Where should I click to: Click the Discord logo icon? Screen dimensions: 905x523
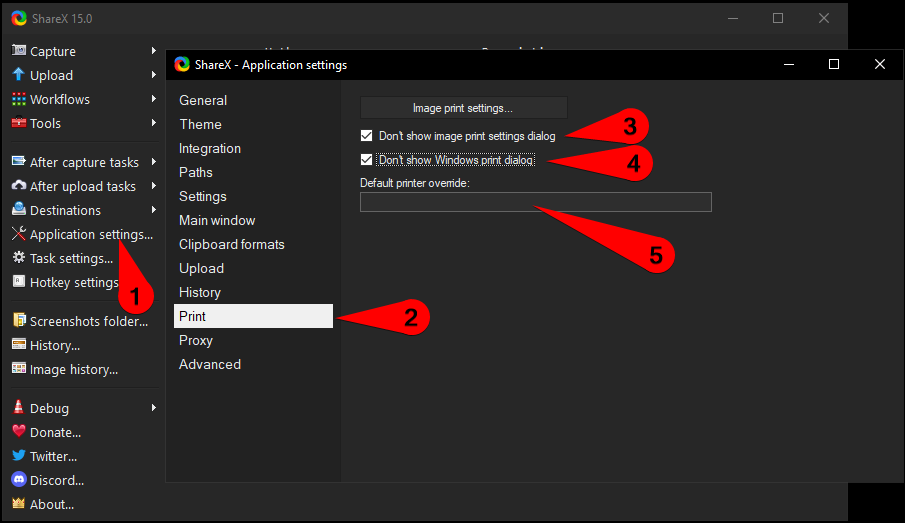(x=19, y=479)
